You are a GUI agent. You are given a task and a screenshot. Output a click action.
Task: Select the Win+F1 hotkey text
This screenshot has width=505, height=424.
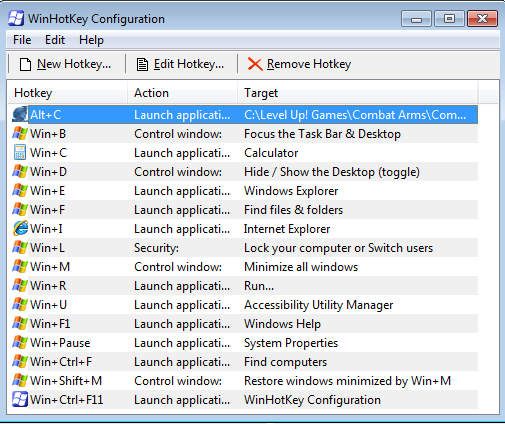tap(50, 324)
